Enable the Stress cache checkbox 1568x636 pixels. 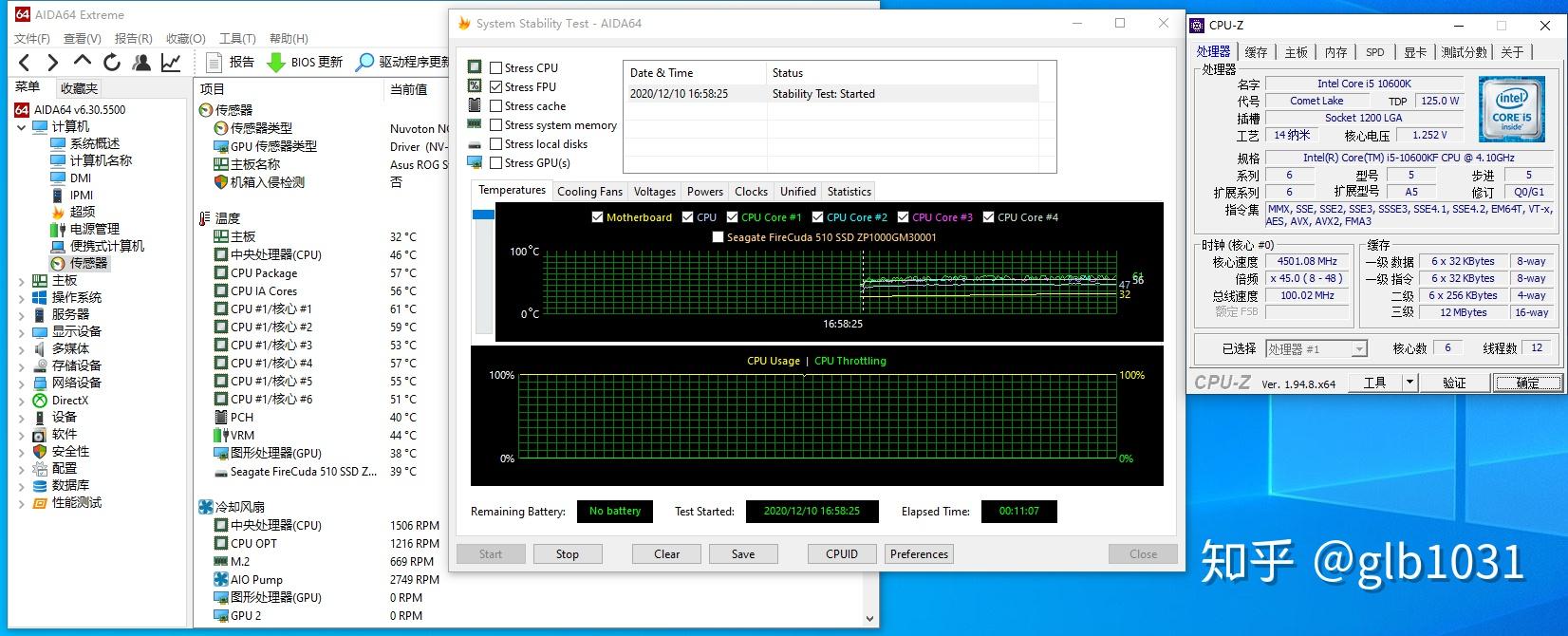point(495,105)
